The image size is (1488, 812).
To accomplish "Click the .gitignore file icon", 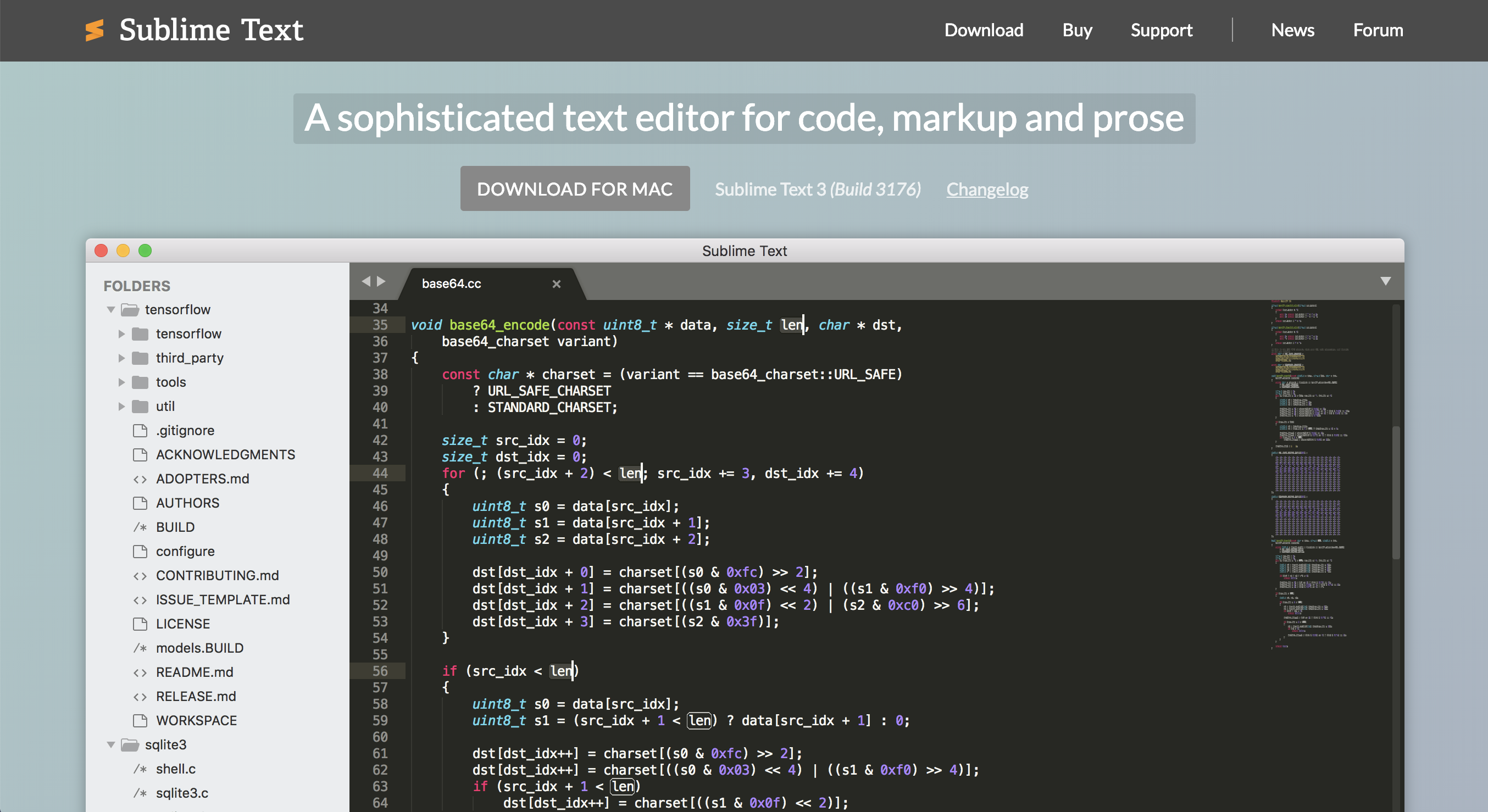I will 140,431.
